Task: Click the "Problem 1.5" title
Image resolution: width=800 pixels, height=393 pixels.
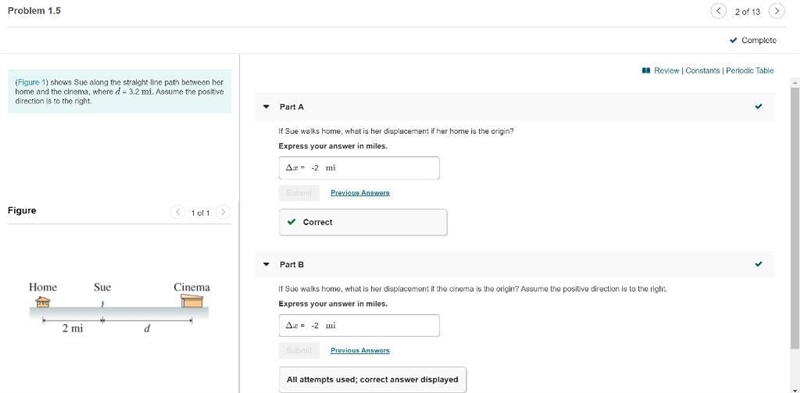Action: pos(34,11)
